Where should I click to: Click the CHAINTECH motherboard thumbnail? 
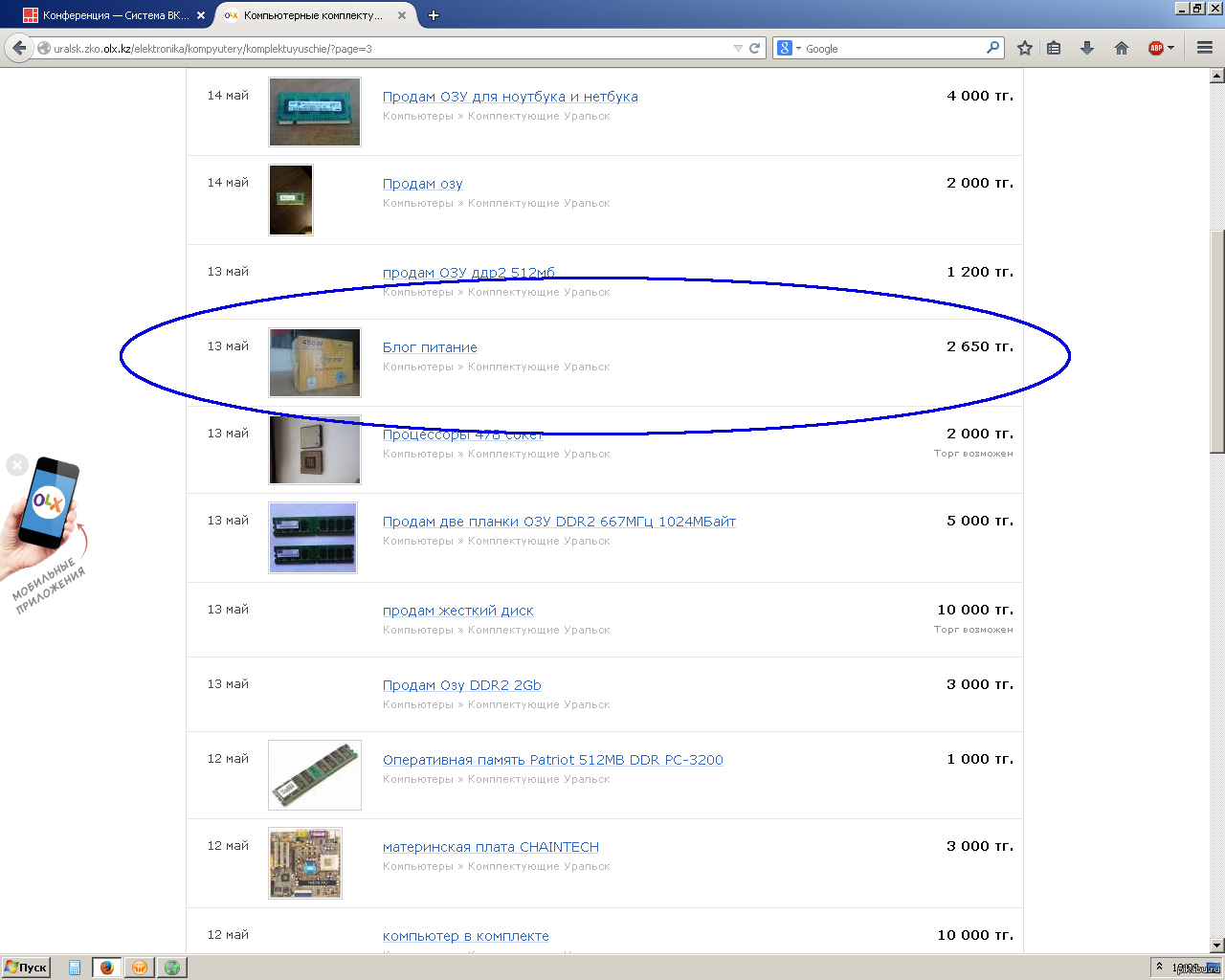coord(305,863)
